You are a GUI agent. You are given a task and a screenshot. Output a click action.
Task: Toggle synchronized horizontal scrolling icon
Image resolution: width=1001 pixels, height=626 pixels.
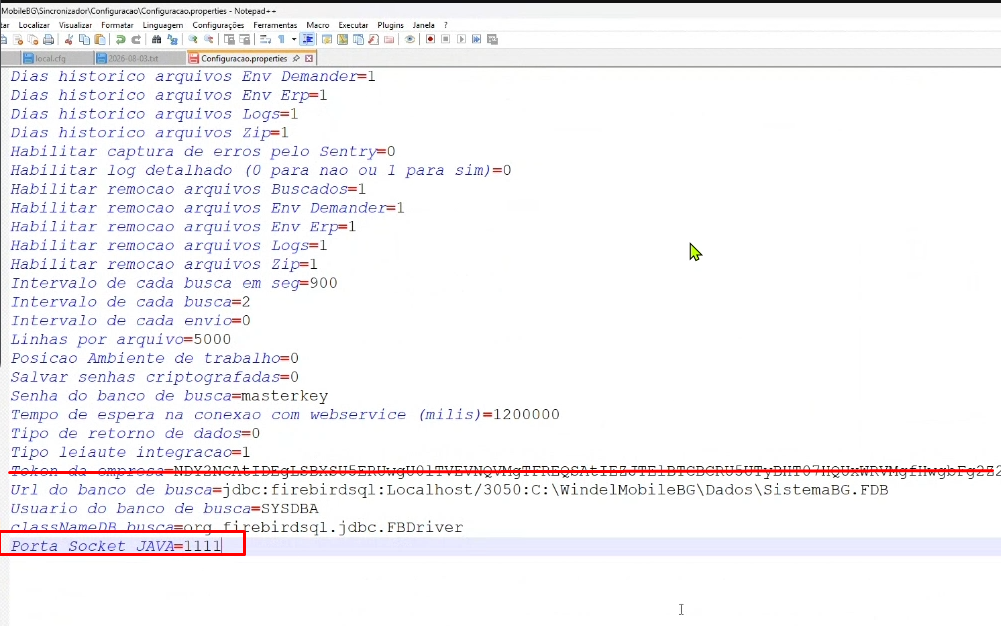pos(245,40)
